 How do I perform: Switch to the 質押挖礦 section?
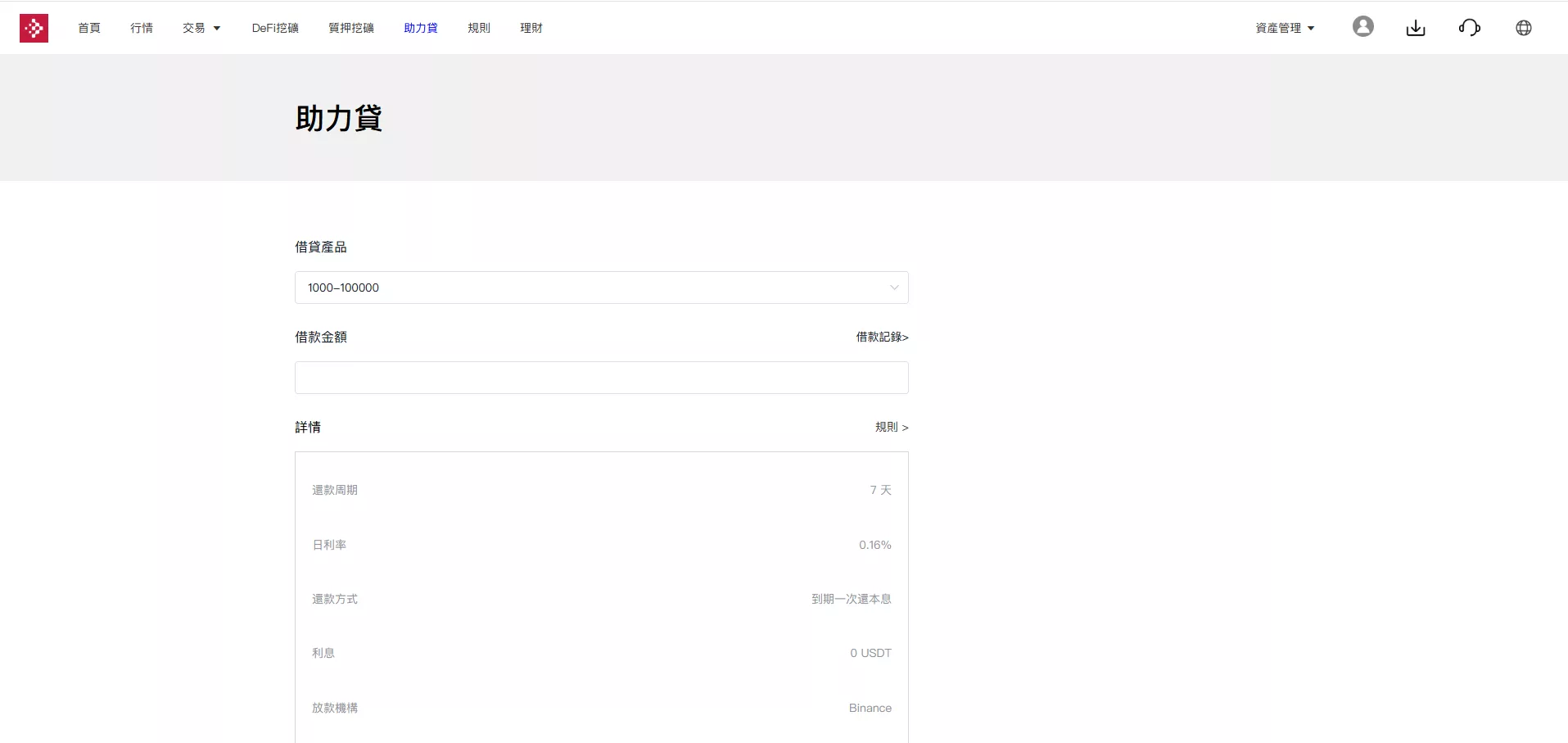(350, 27)
